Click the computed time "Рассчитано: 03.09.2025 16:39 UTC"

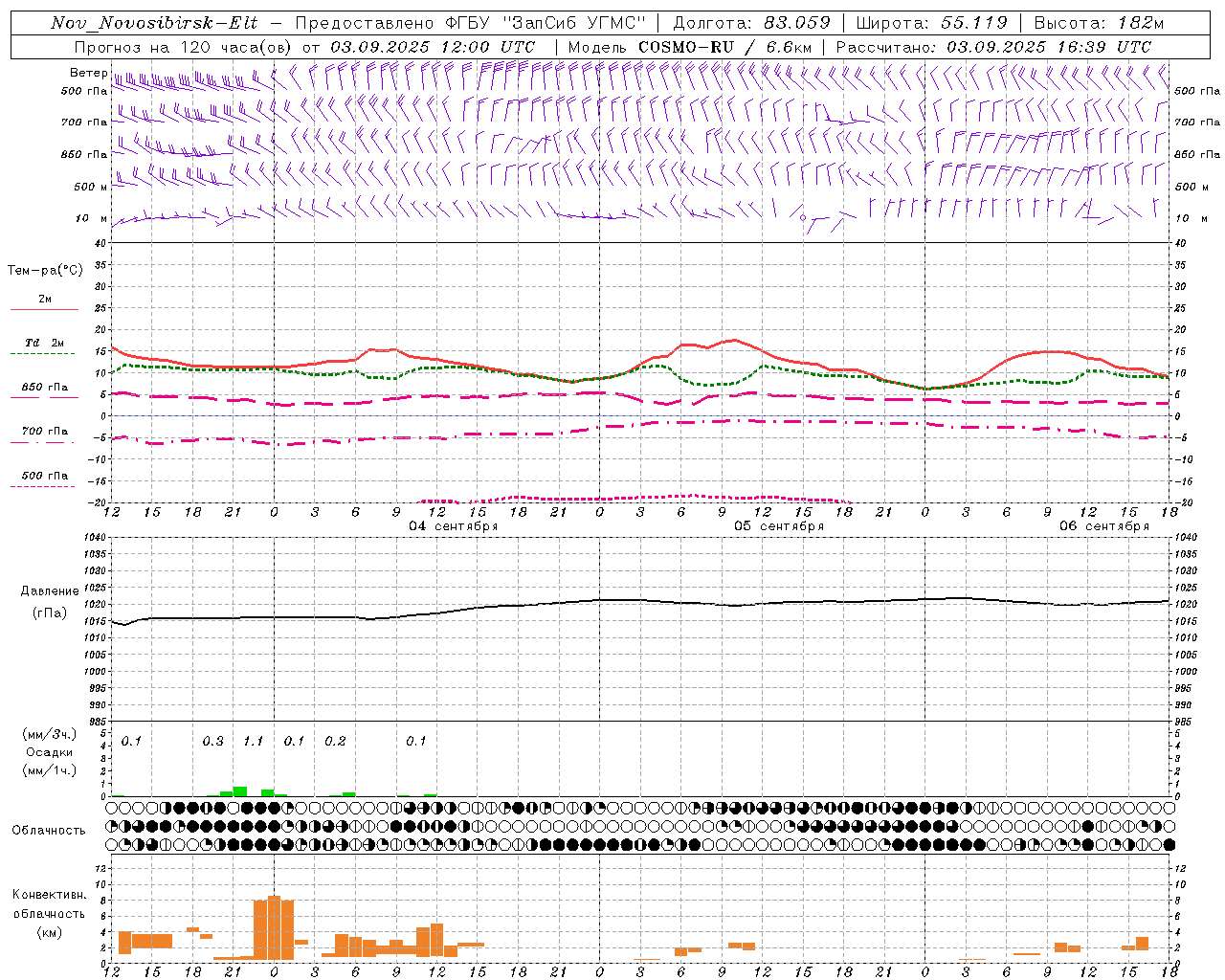tap(993, 47)
